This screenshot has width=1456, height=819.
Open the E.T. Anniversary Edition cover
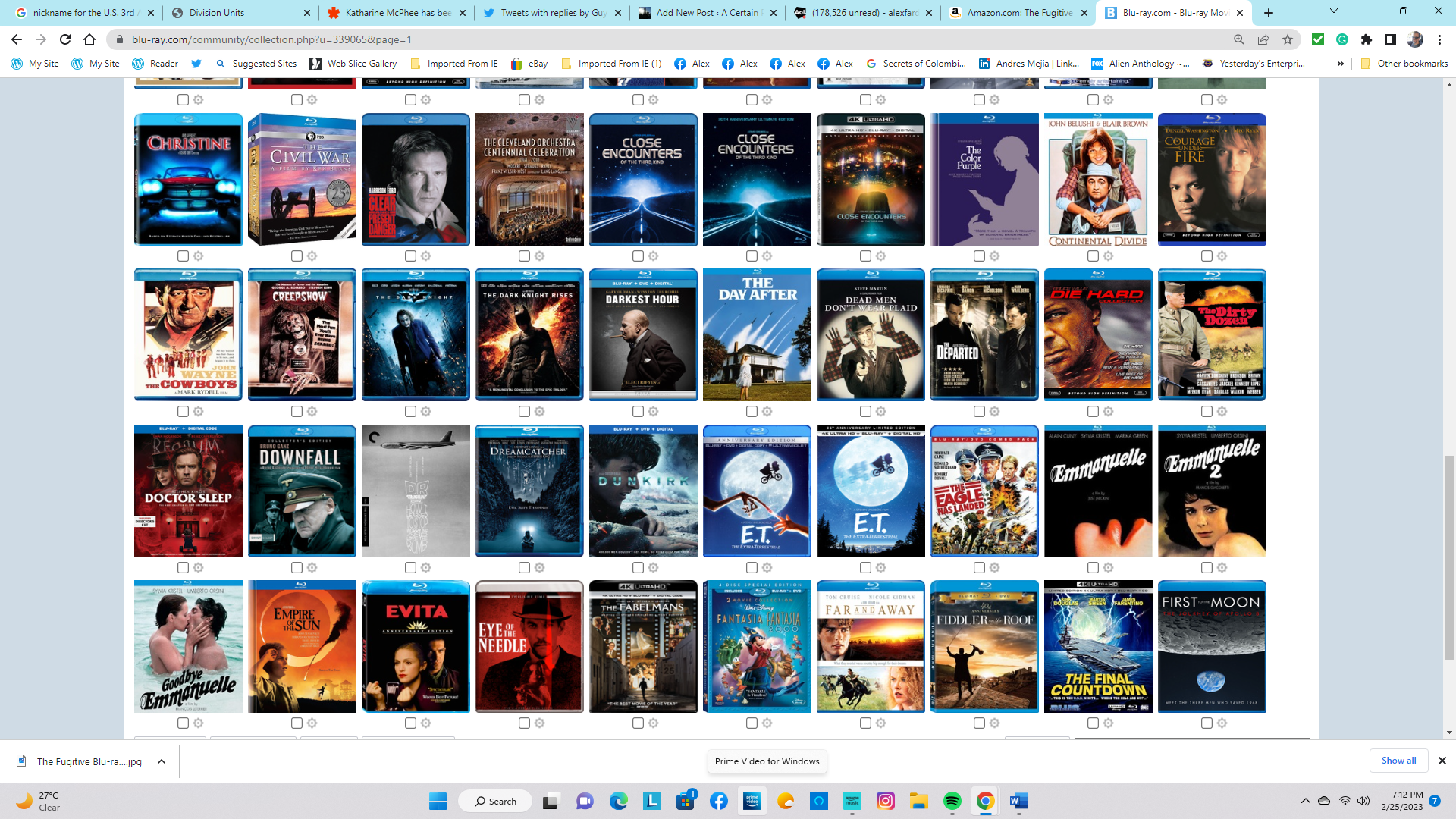(757, 491)
